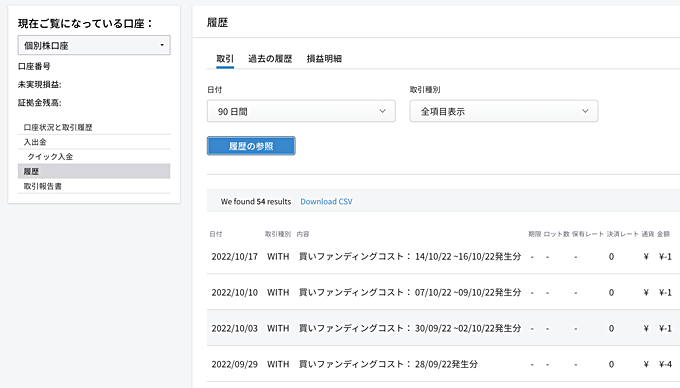Screen dimensions: 680x388
Task: Open クイック入金 in the sidebar
Action: (94, 157)
